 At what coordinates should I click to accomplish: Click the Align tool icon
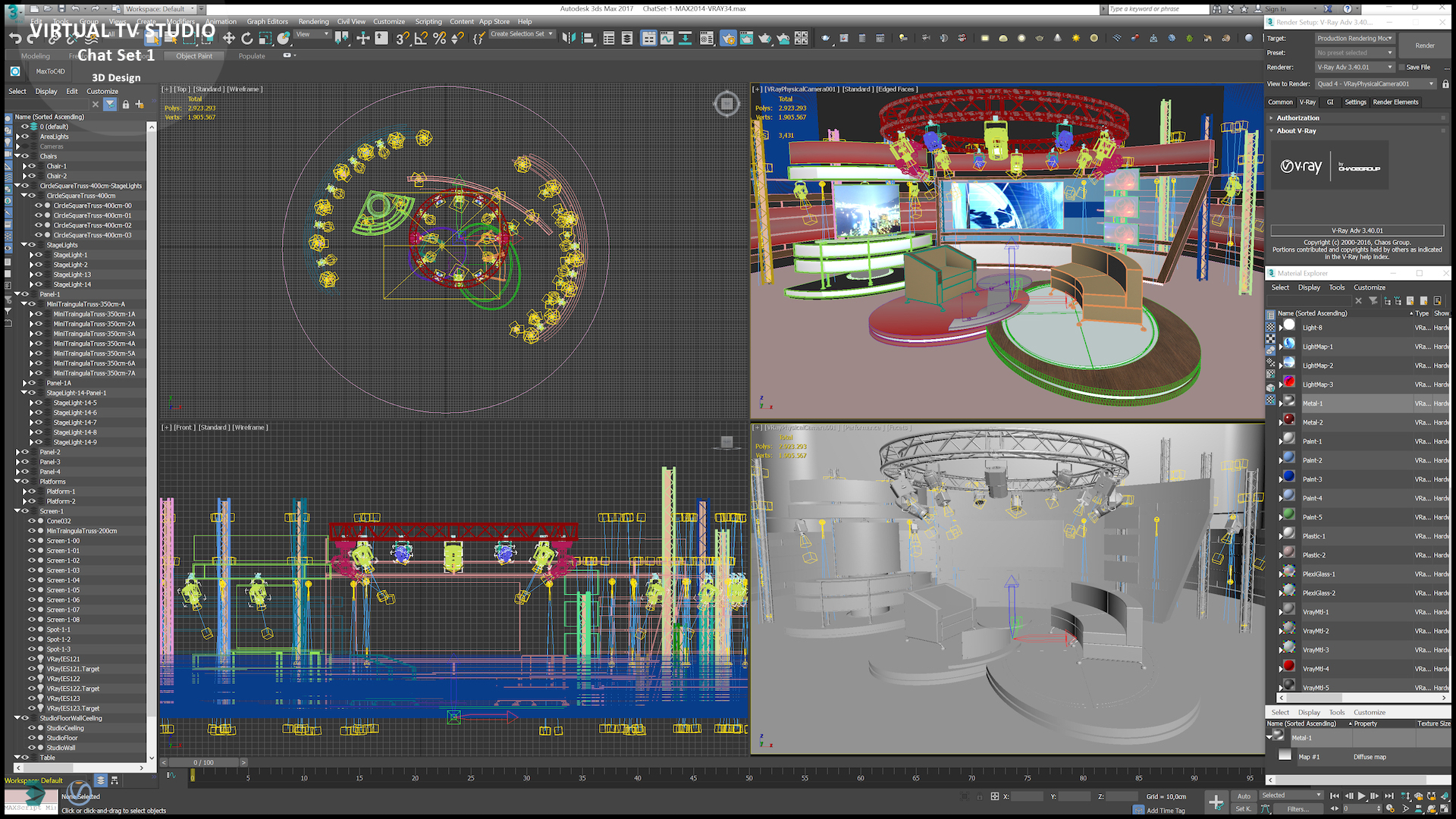click(588, 38)
